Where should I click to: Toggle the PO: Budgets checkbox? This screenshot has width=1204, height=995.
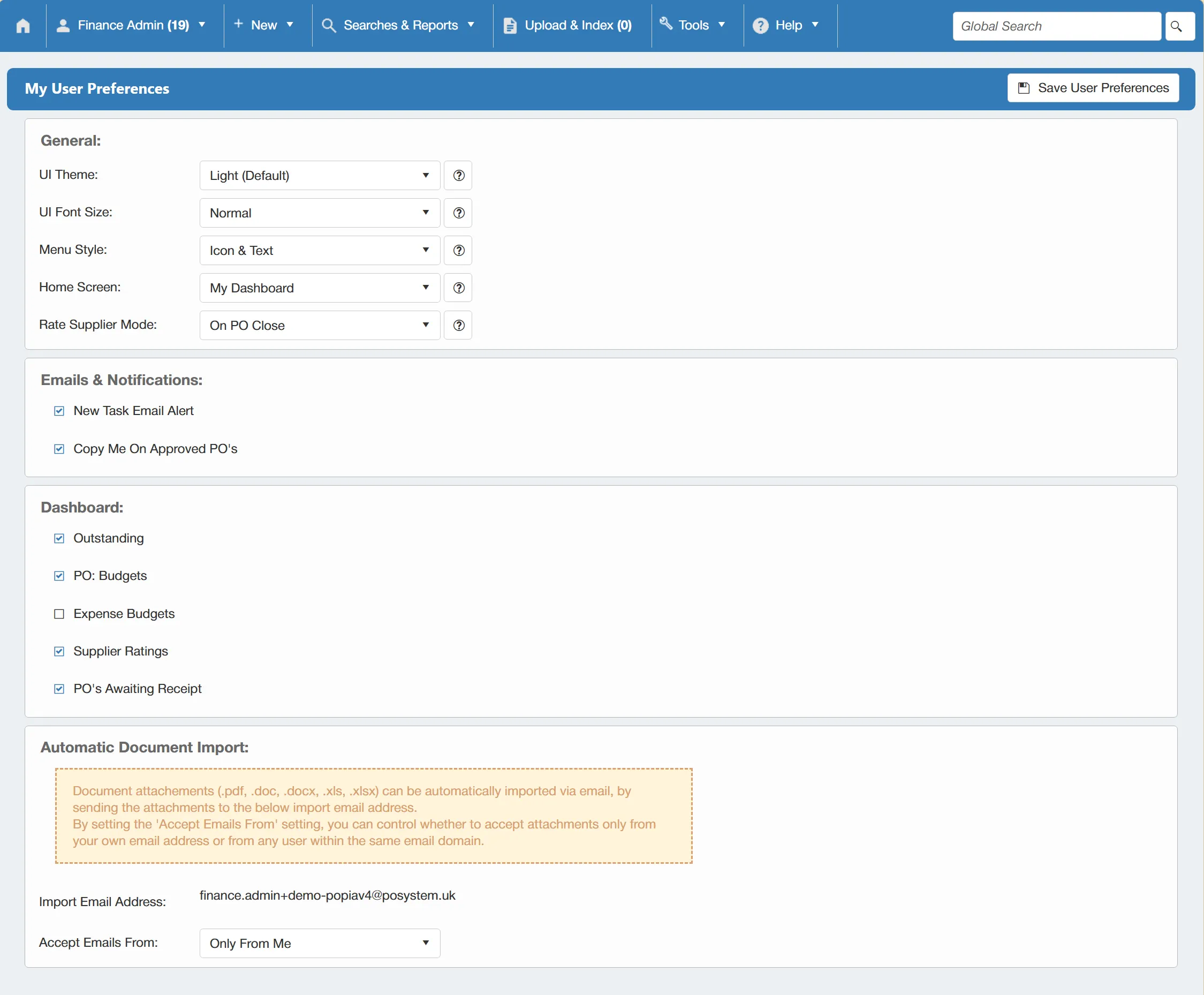pos(59,576)
